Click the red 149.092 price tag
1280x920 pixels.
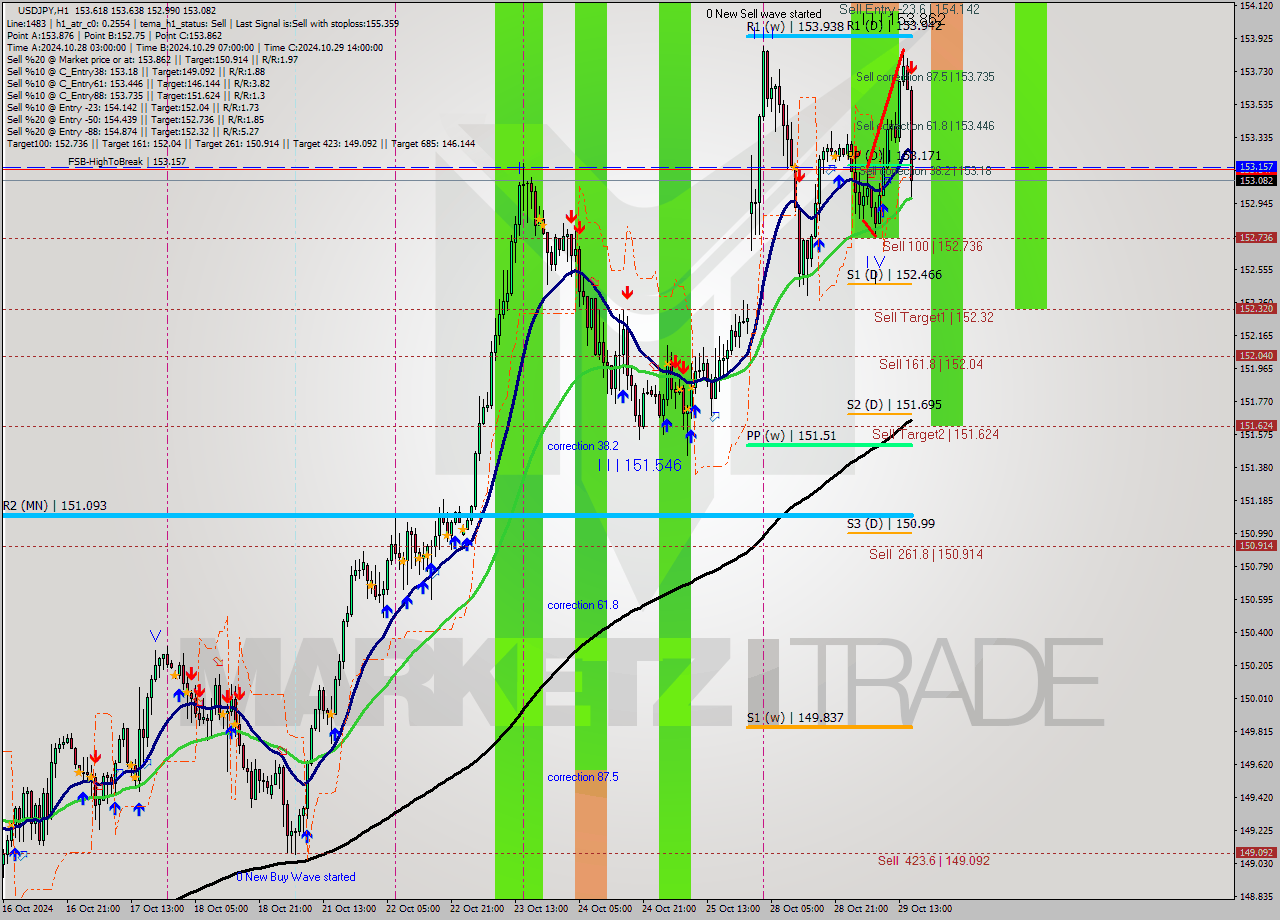click(1256, 853)
